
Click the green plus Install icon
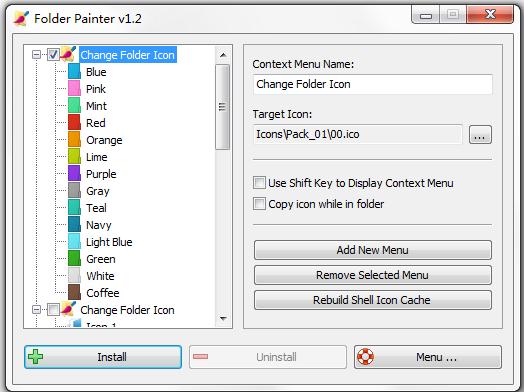coord(35,357)
